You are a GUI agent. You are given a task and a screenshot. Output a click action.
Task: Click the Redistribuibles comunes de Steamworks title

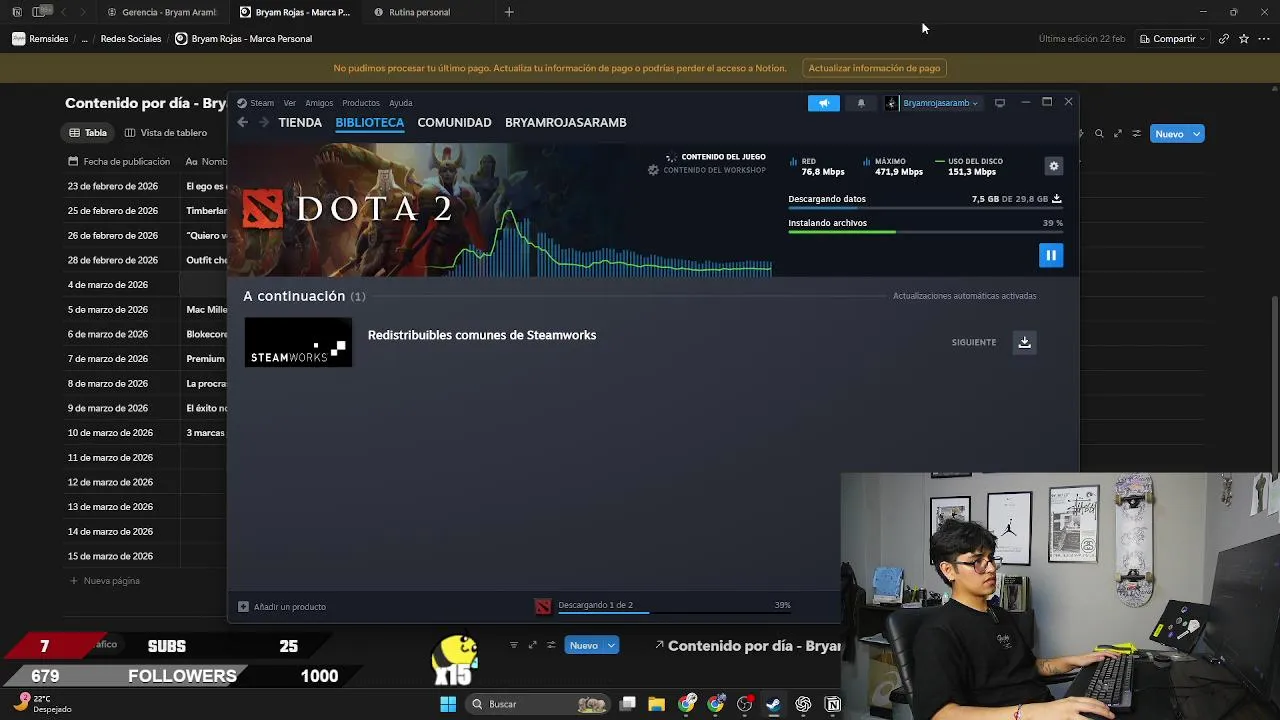(x=482, y=335)
